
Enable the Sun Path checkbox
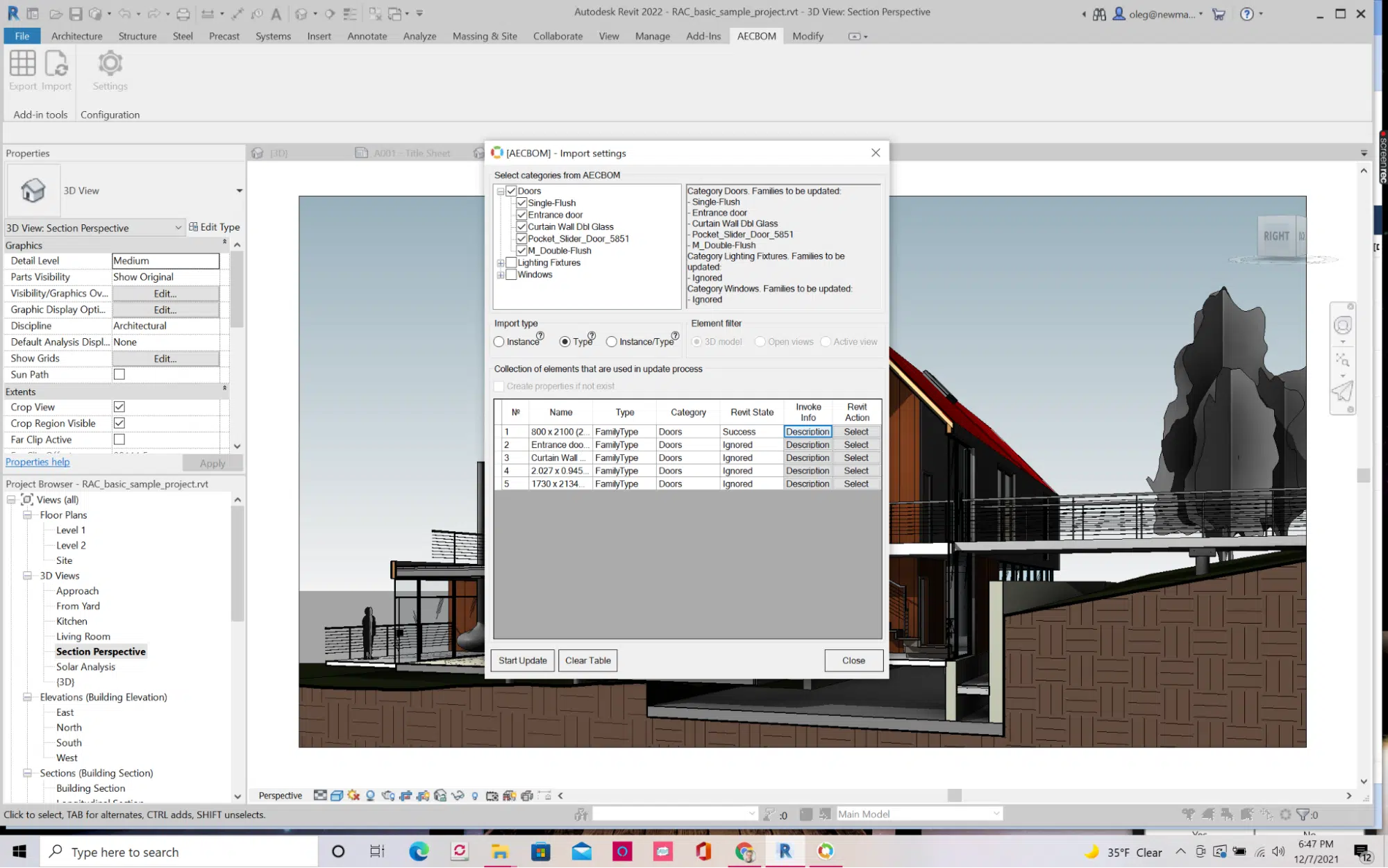point(119,374)
